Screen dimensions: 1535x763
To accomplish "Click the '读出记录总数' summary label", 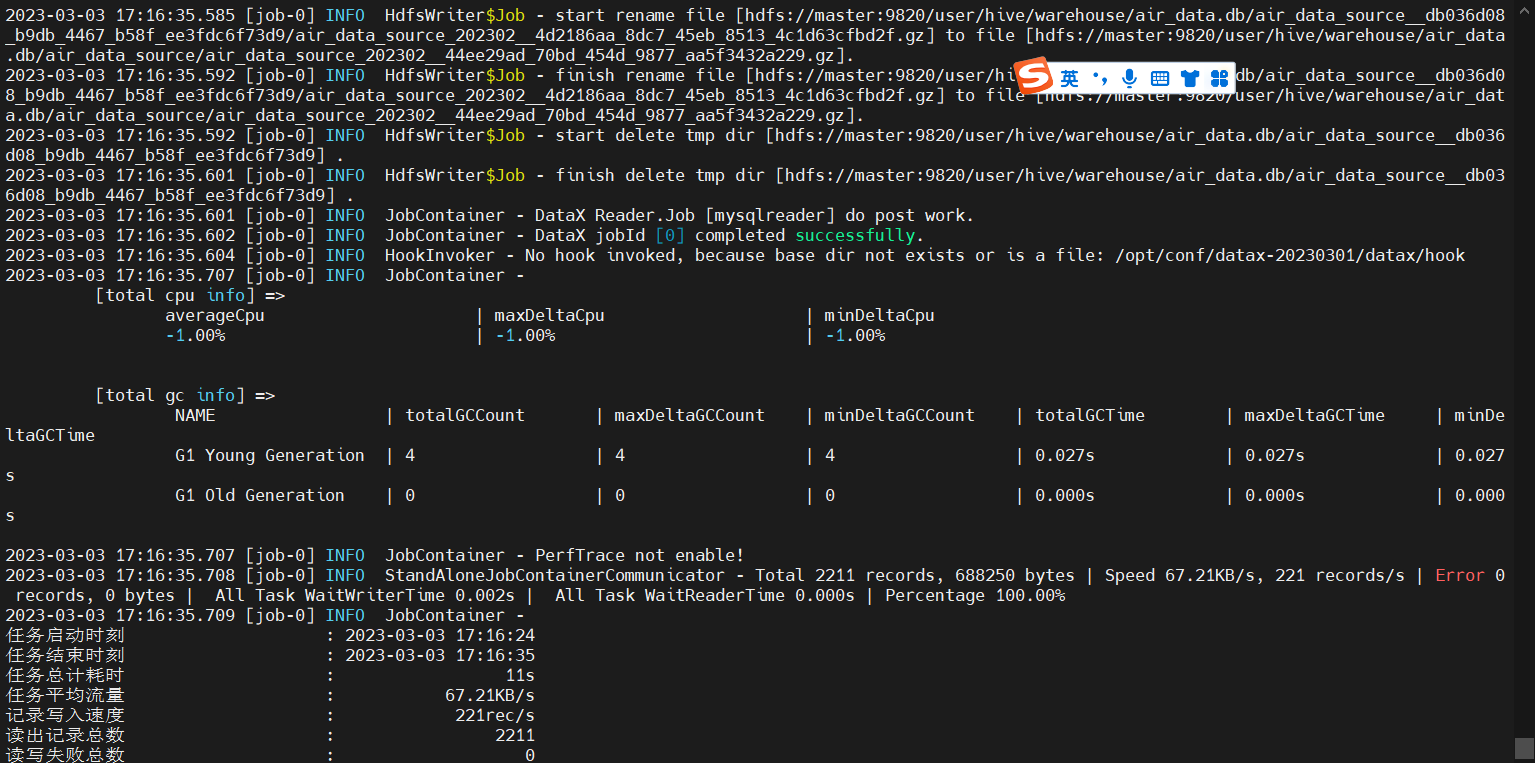I will pyautogui.click(x=65, y=736).
